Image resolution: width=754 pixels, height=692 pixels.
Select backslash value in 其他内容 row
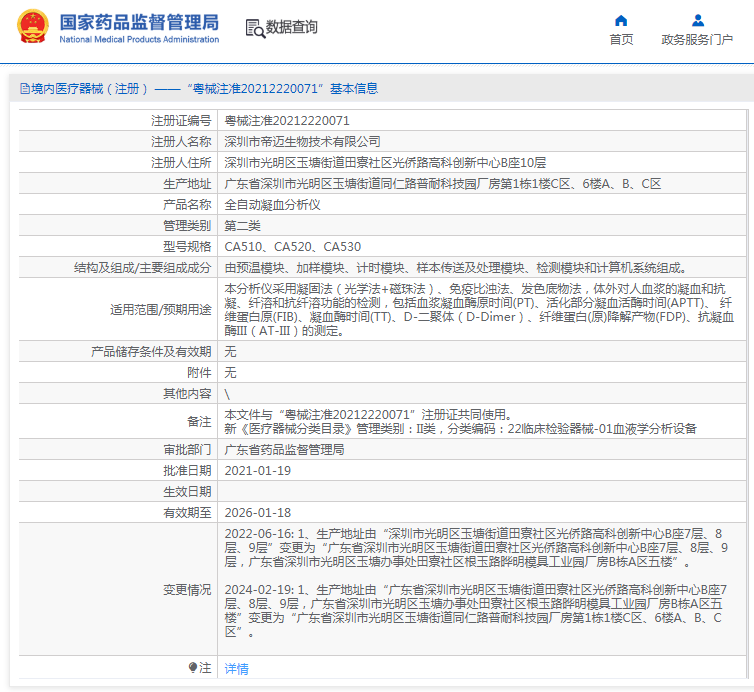pos(227,394)
